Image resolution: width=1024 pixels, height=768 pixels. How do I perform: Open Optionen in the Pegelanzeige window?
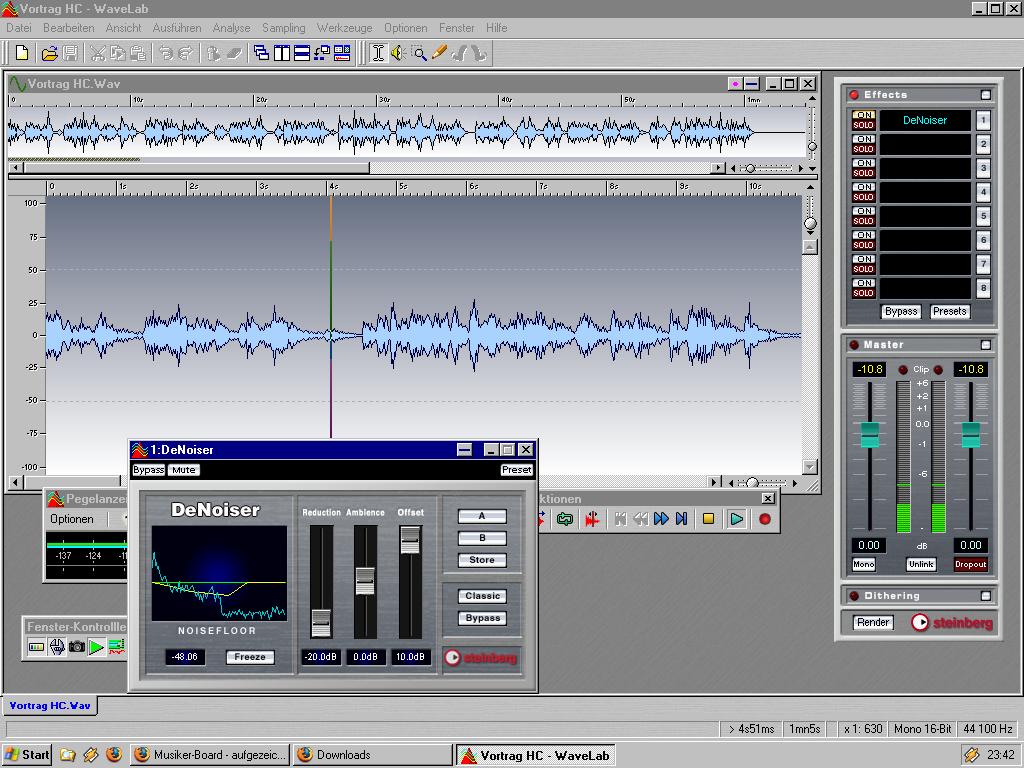[72, 519]
